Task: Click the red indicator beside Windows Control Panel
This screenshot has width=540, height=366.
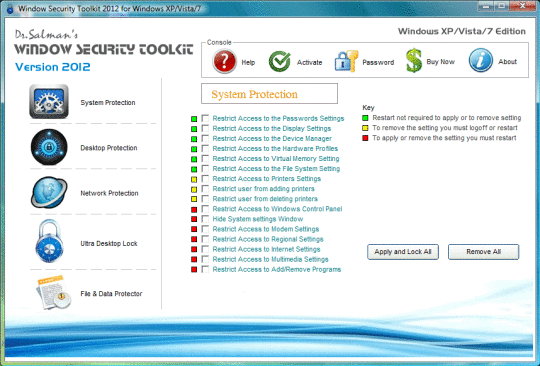Action: [x=194, y=210]
